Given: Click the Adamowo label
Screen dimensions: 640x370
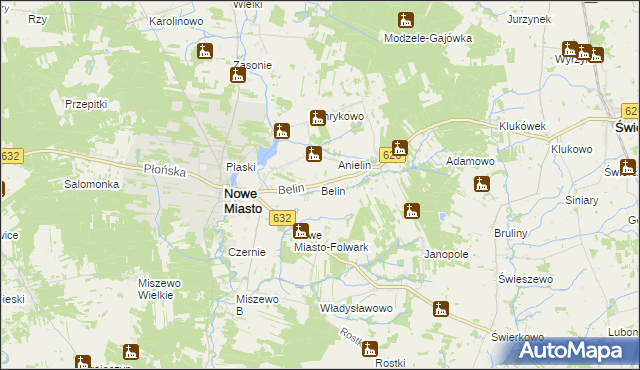Looking at the screenshot, I should pos(470,162).
